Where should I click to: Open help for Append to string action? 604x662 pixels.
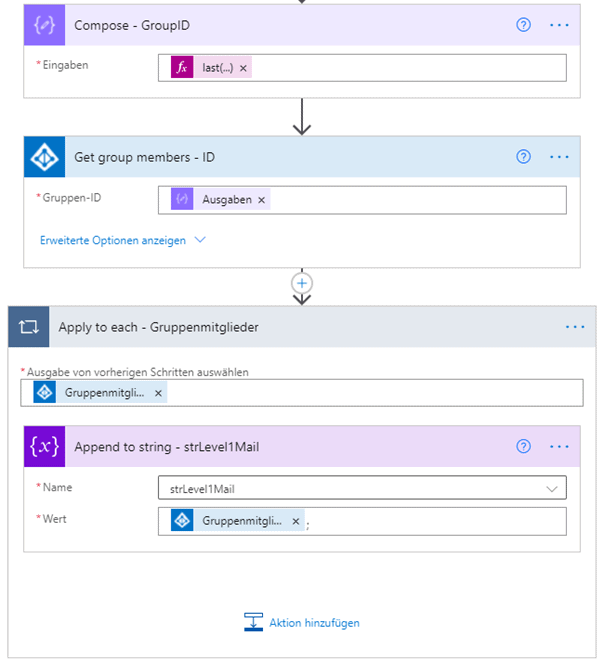(x=523, y=446)
